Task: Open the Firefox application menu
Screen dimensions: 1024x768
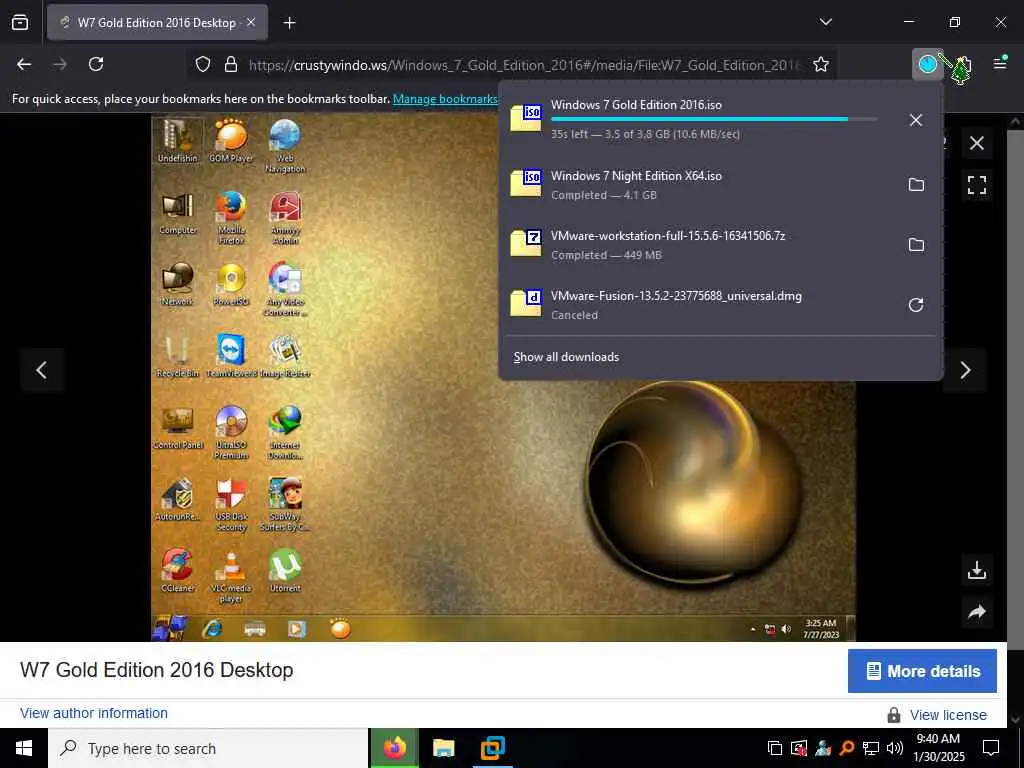Action: [1000, 63]
